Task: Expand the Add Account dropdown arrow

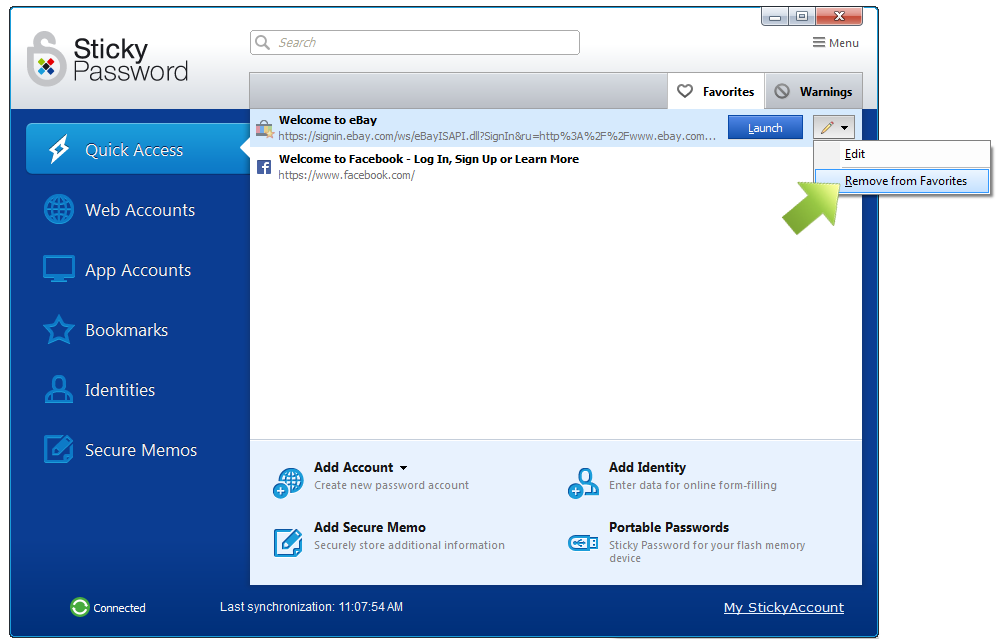Action: pos(403,468)
